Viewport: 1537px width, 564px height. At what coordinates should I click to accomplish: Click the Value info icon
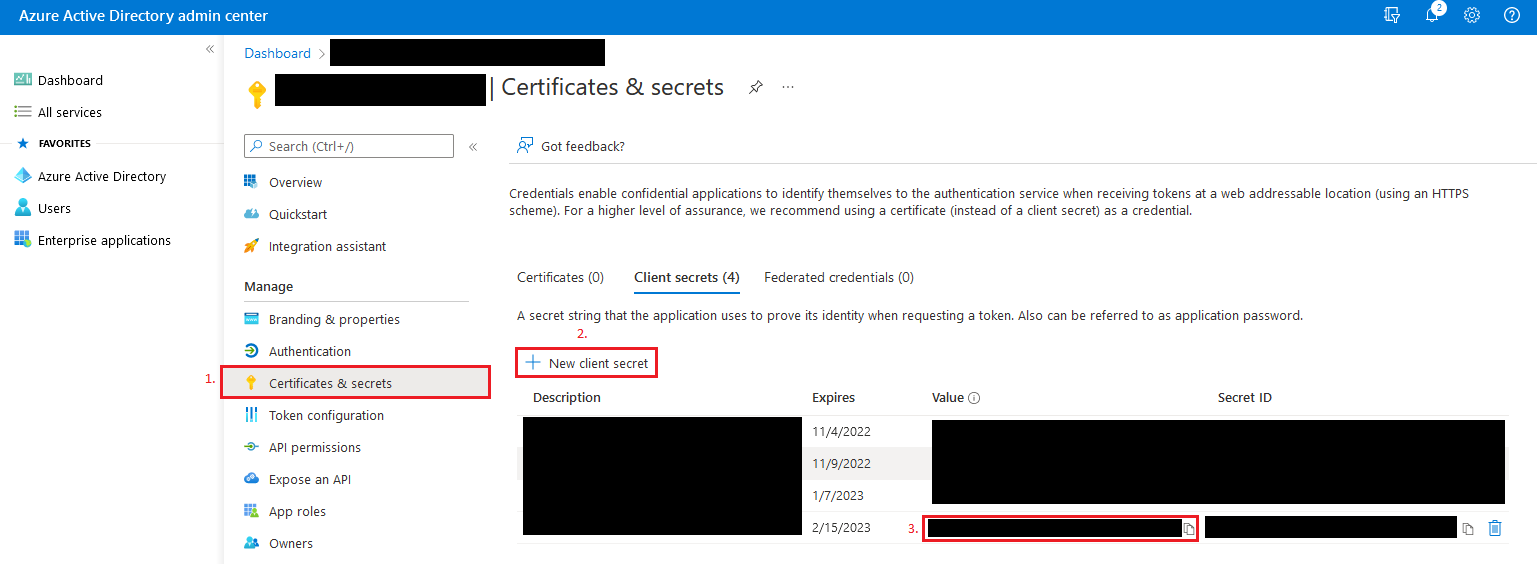(x=974, y=398)
